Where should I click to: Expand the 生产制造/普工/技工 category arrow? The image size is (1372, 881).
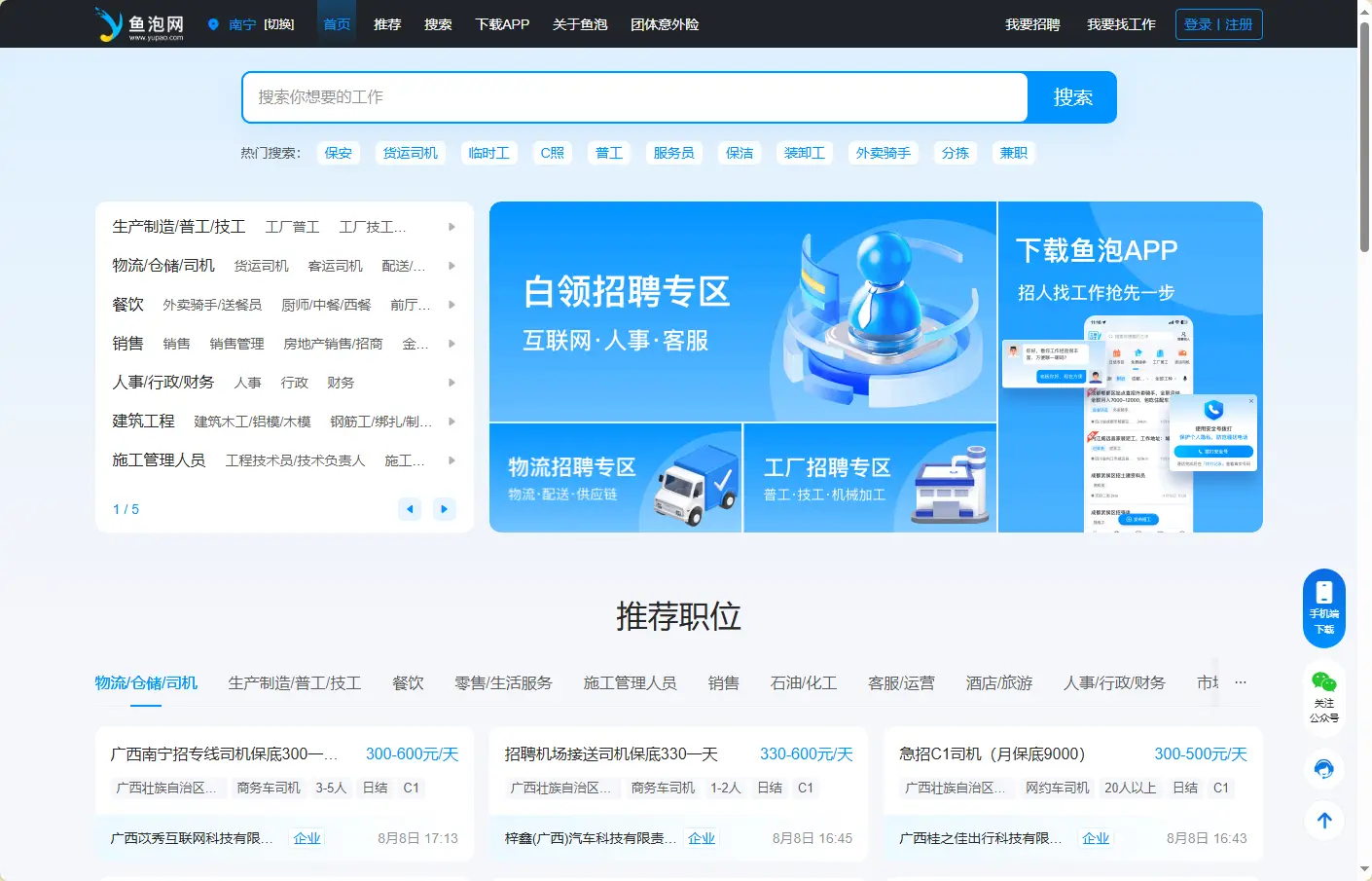[451, 227]
